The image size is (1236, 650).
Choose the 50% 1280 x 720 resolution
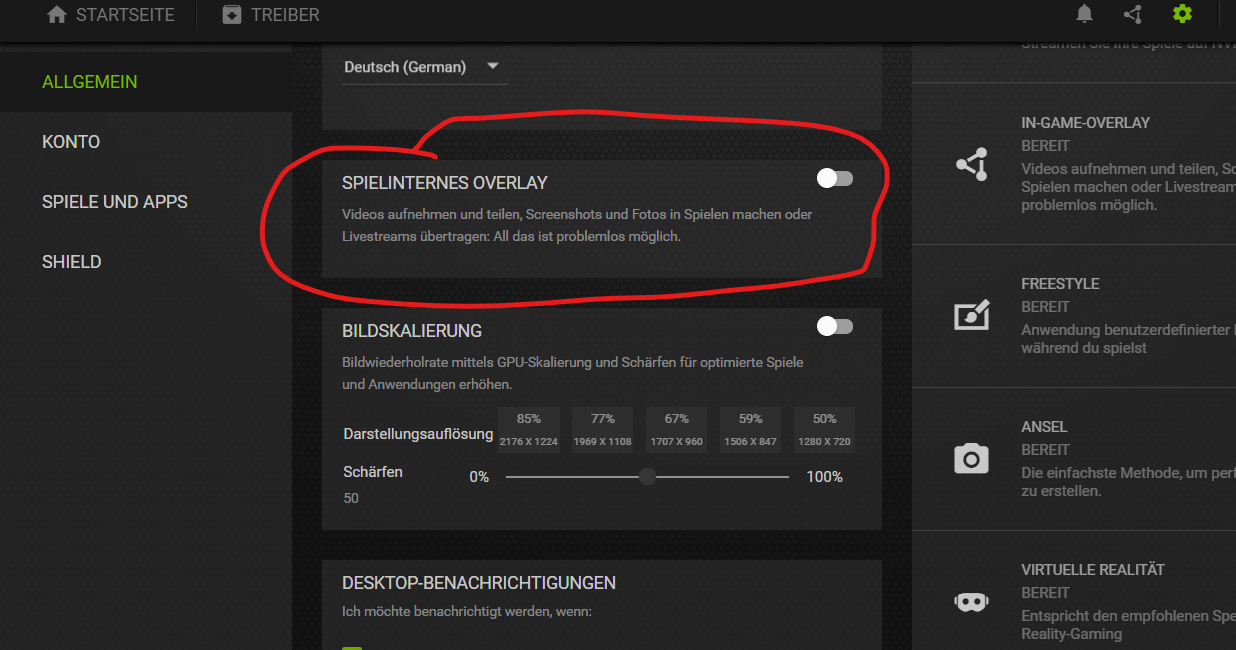click(x=825, y=430)
